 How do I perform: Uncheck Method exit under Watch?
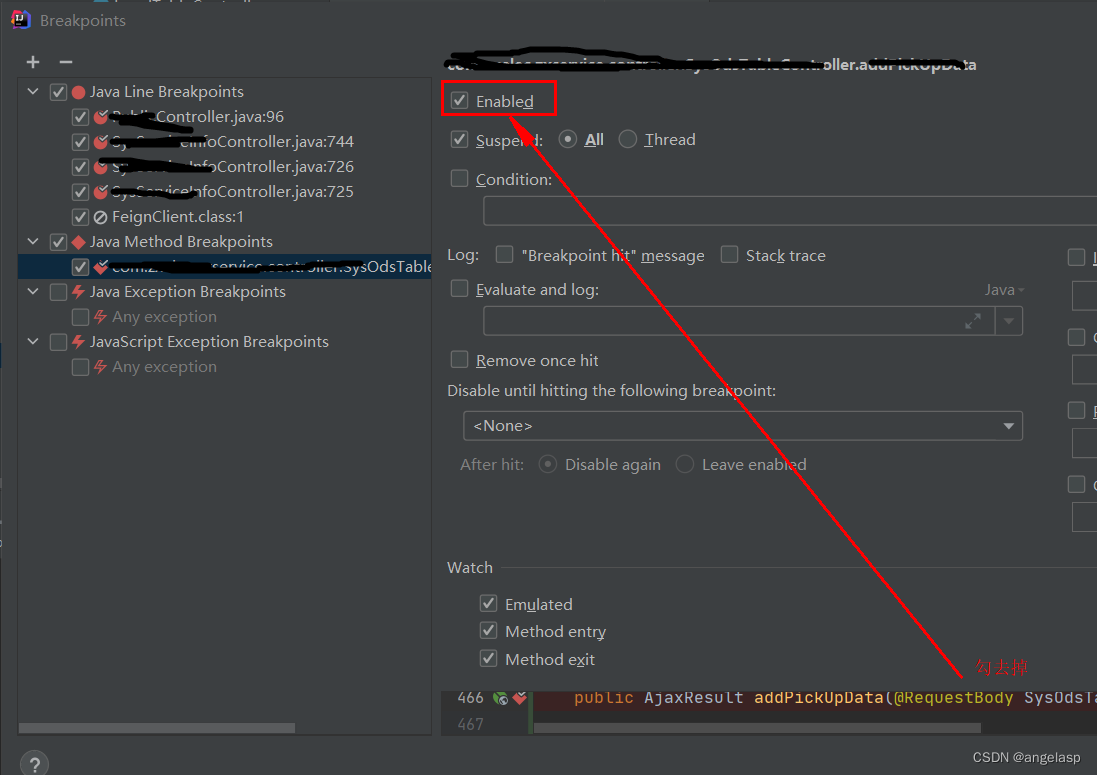click(489, 659)
